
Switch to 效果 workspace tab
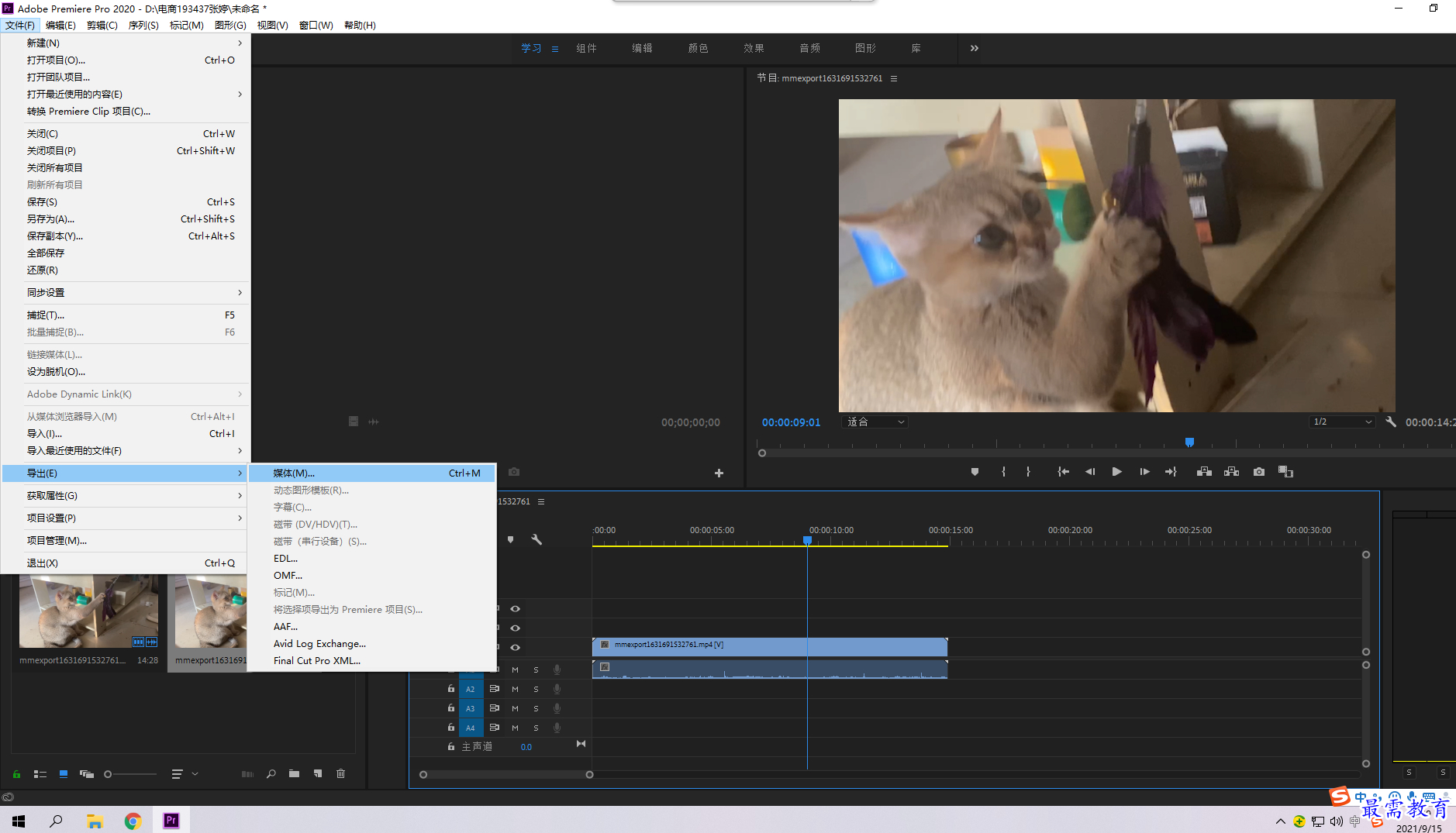[754, 48]
